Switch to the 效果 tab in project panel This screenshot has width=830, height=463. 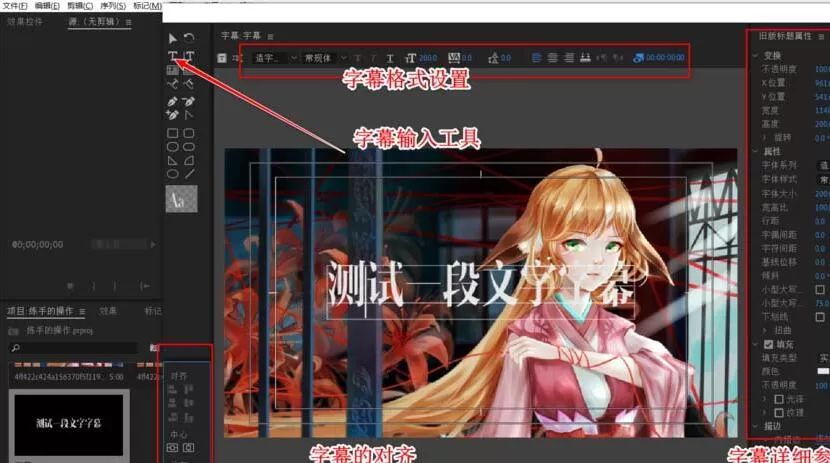[108, 311]
